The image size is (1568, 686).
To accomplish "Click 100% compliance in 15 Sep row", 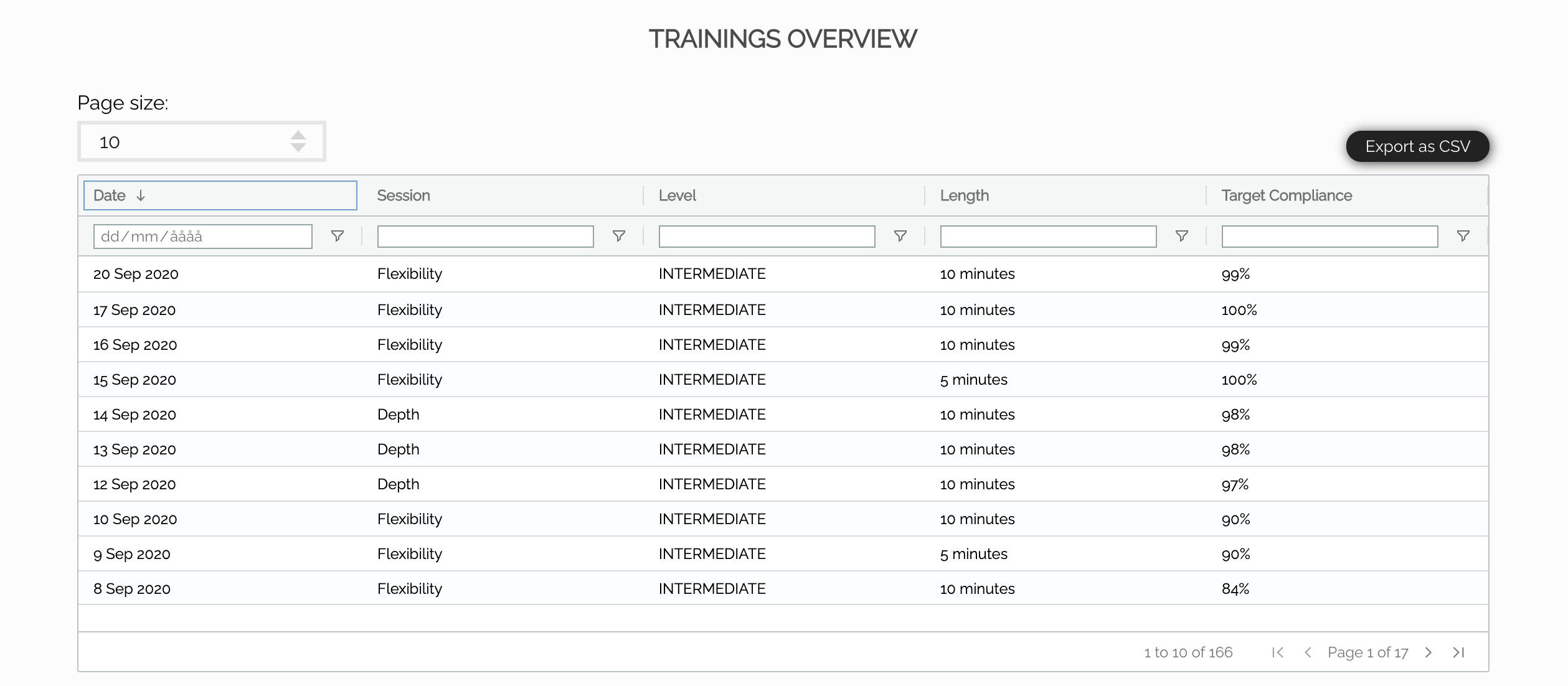I will click(1239, 380).
